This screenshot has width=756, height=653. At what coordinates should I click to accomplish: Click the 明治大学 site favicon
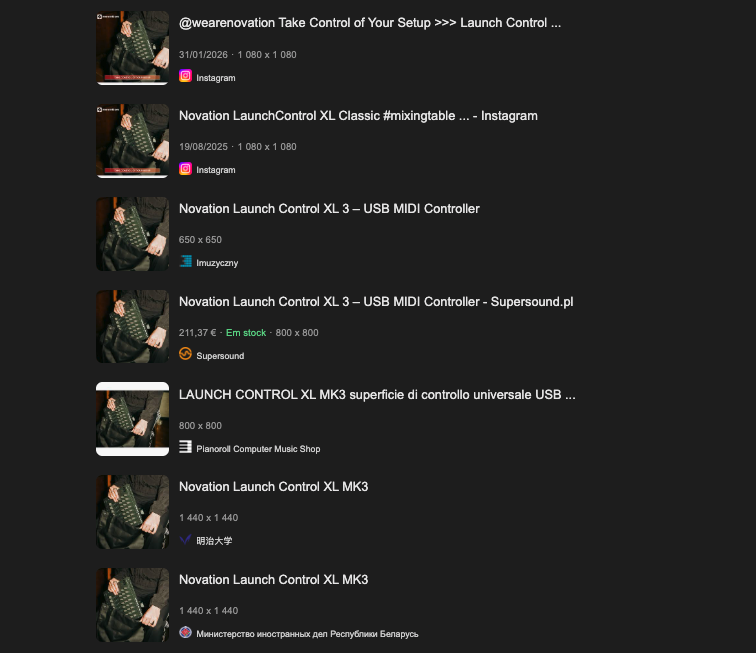(x=185, y=540)
